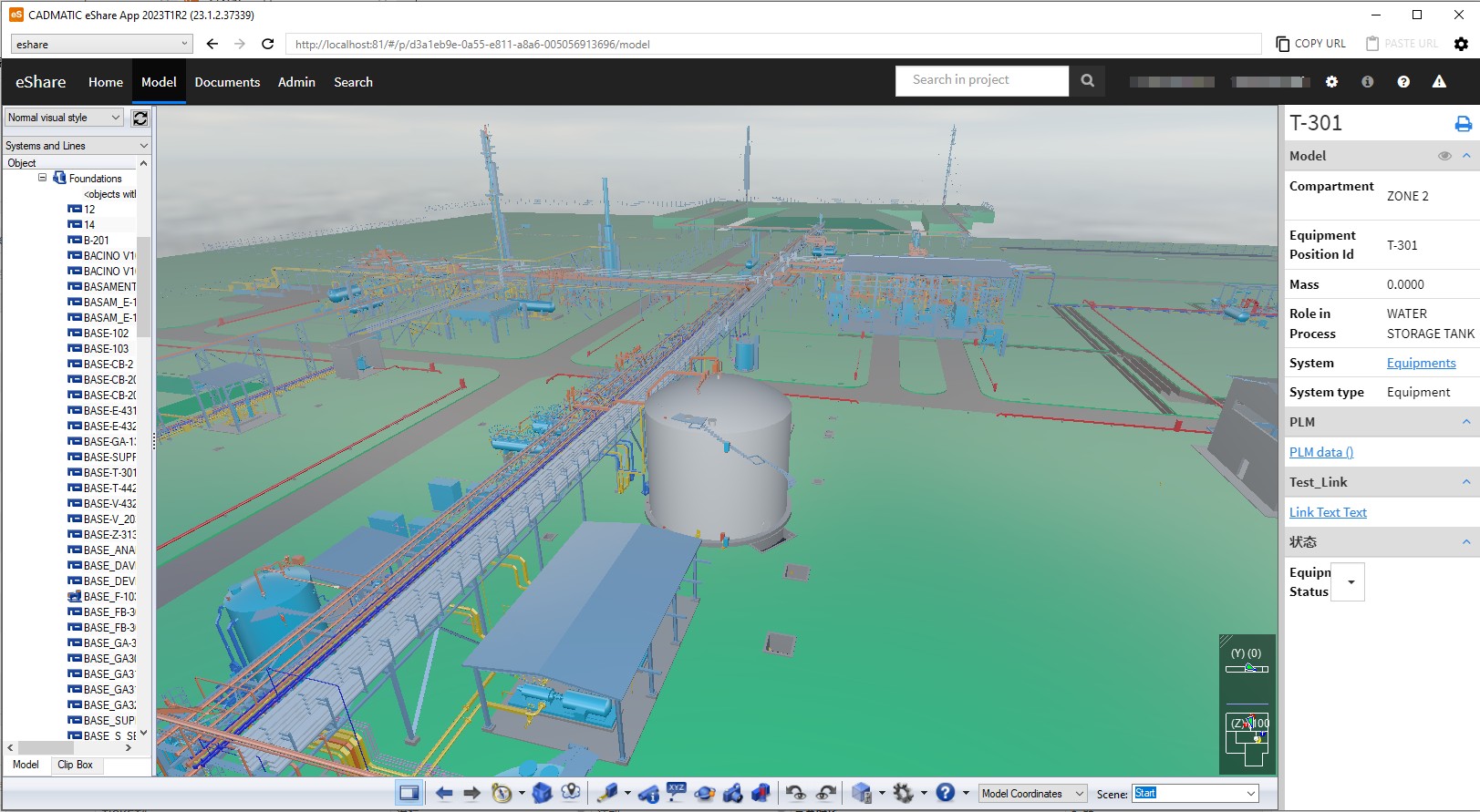The width and height of the screenshot is (1480, 812).
Task: Click the model building visibility icon
Action: pos(862,793)
